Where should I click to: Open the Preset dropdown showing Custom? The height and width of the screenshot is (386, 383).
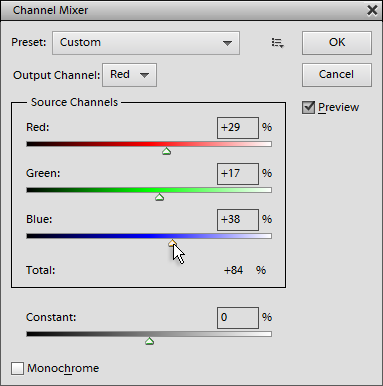(x=146, y=43)
